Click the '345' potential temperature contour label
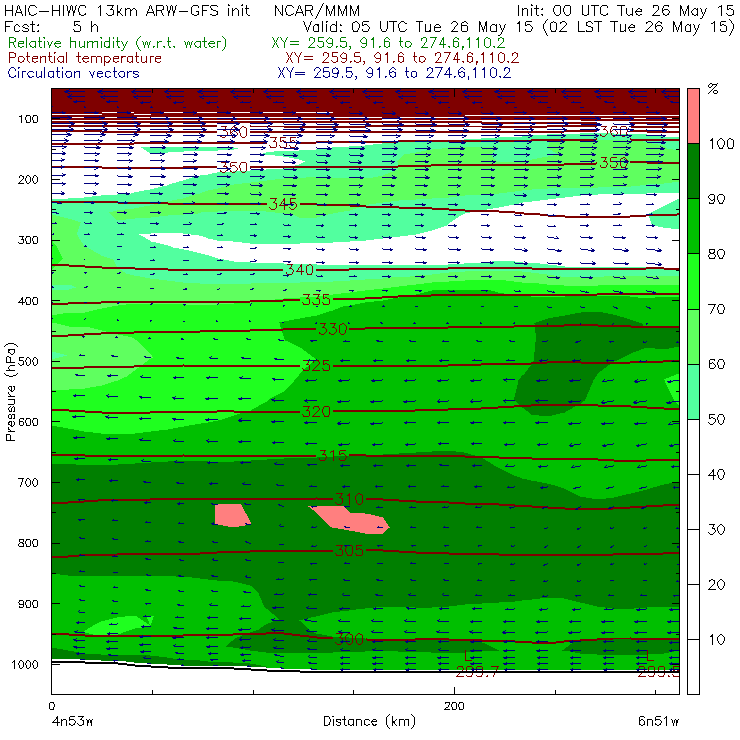740x740 pixels. [x=283, y=204]
